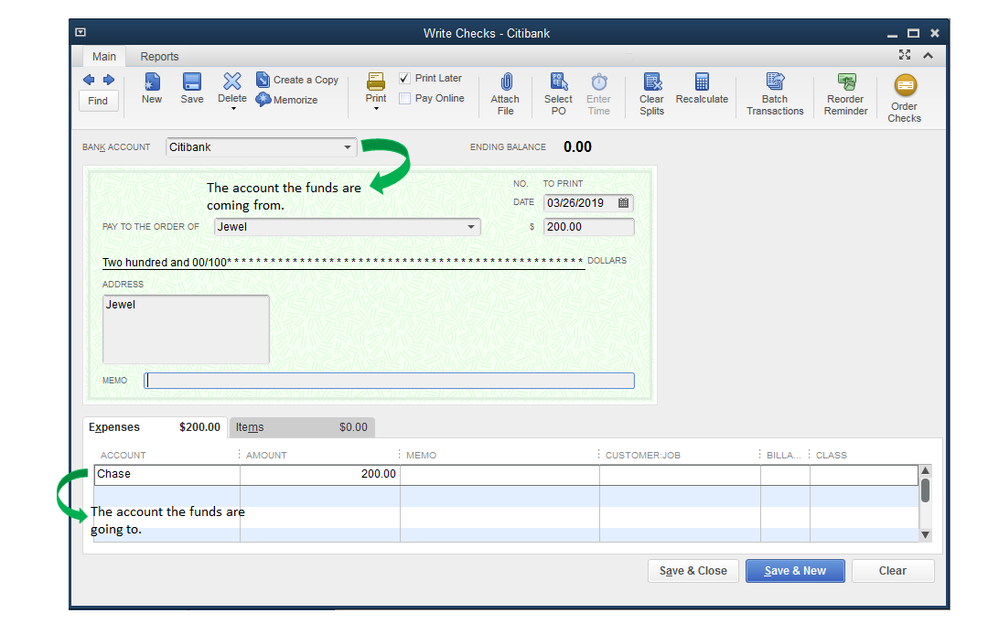Screen dimensions: 999x636
Task: Click the 200.00 amount cell
Action: pyautogui.click(x=320, y=474)
